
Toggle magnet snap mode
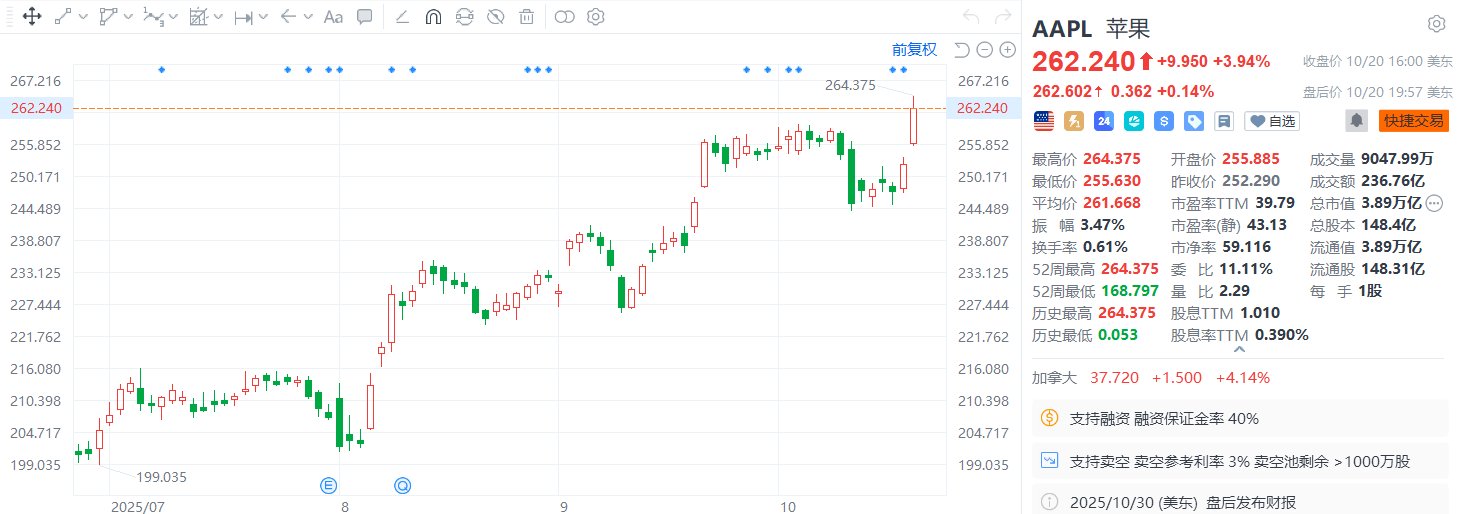click(x=433, y=17)
